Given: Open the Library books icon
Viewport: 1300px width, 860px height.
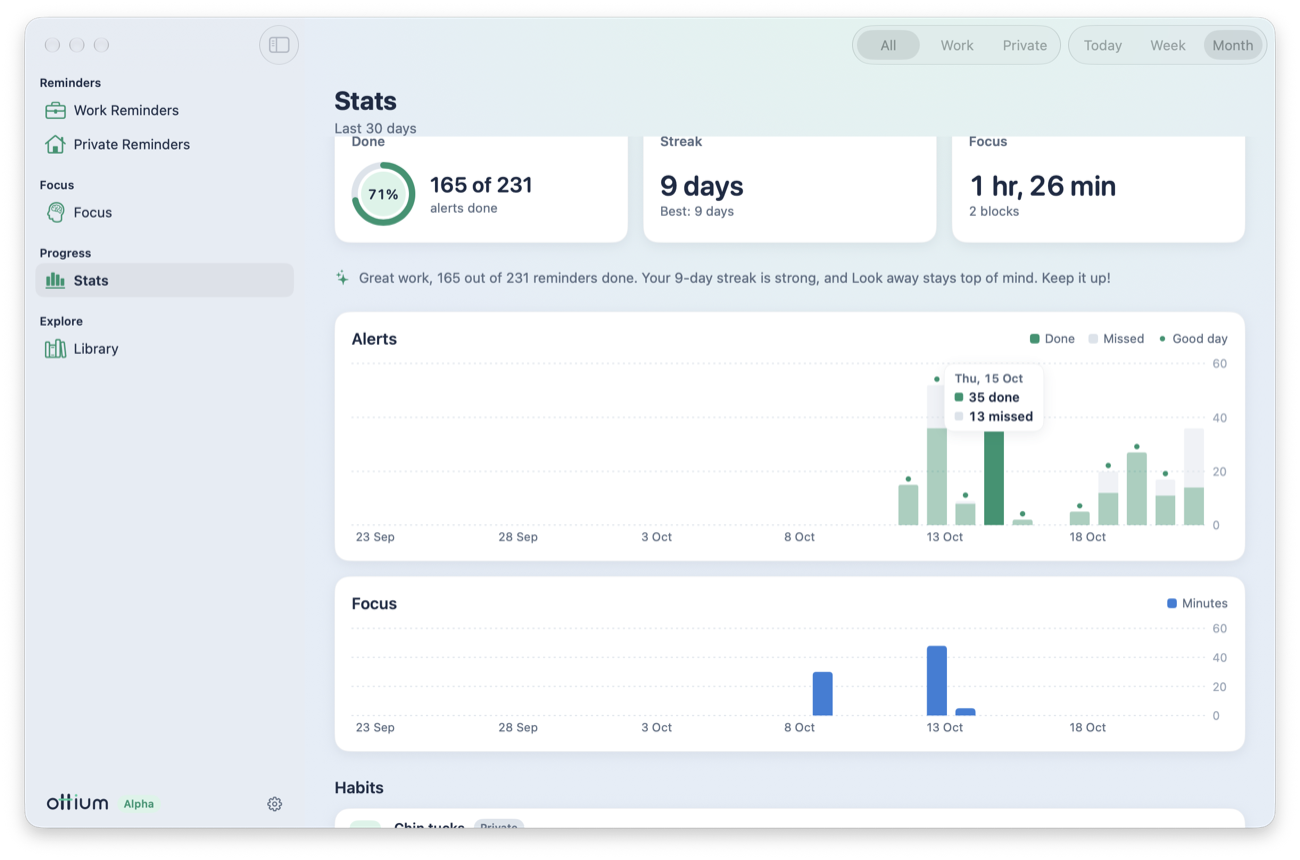Looking at the screenshot, I should (56, 348).
